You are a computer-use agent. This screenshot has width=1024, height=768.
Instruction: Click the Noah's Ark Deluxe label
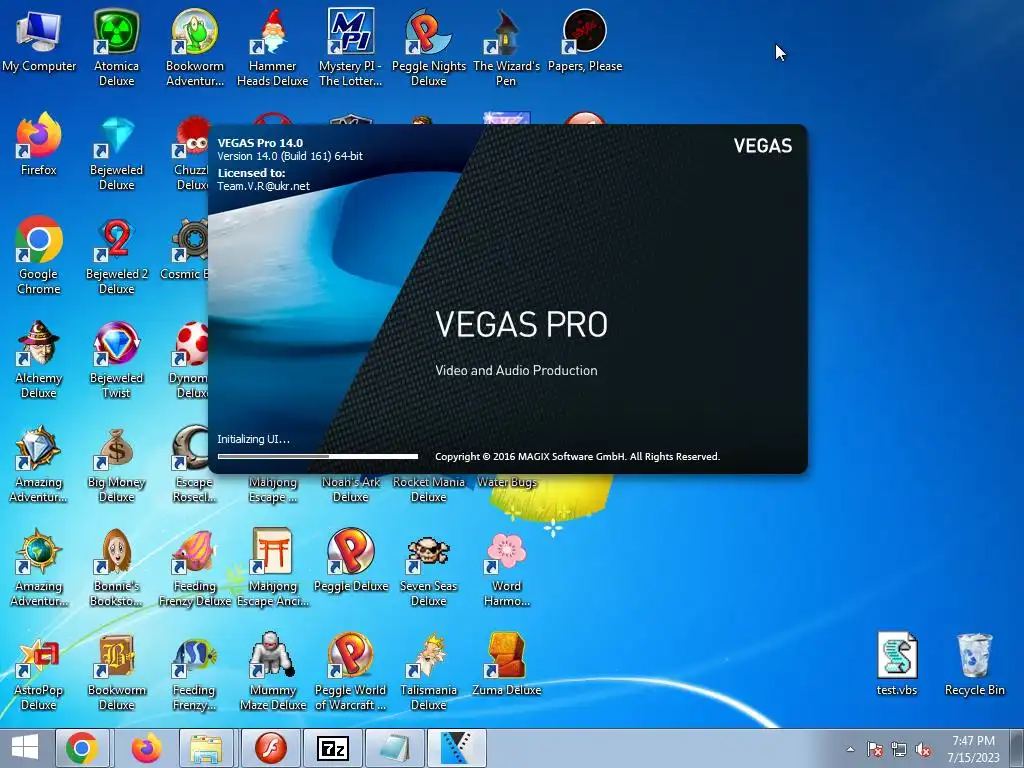(351, 489)
